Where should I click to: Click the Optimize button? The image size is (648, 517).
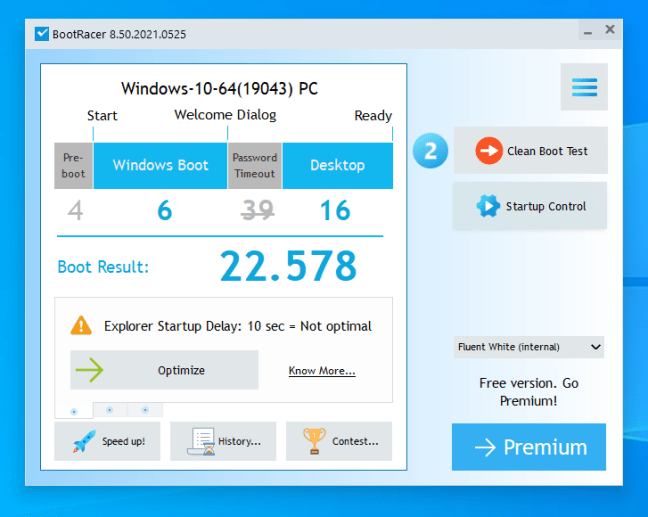164,370
